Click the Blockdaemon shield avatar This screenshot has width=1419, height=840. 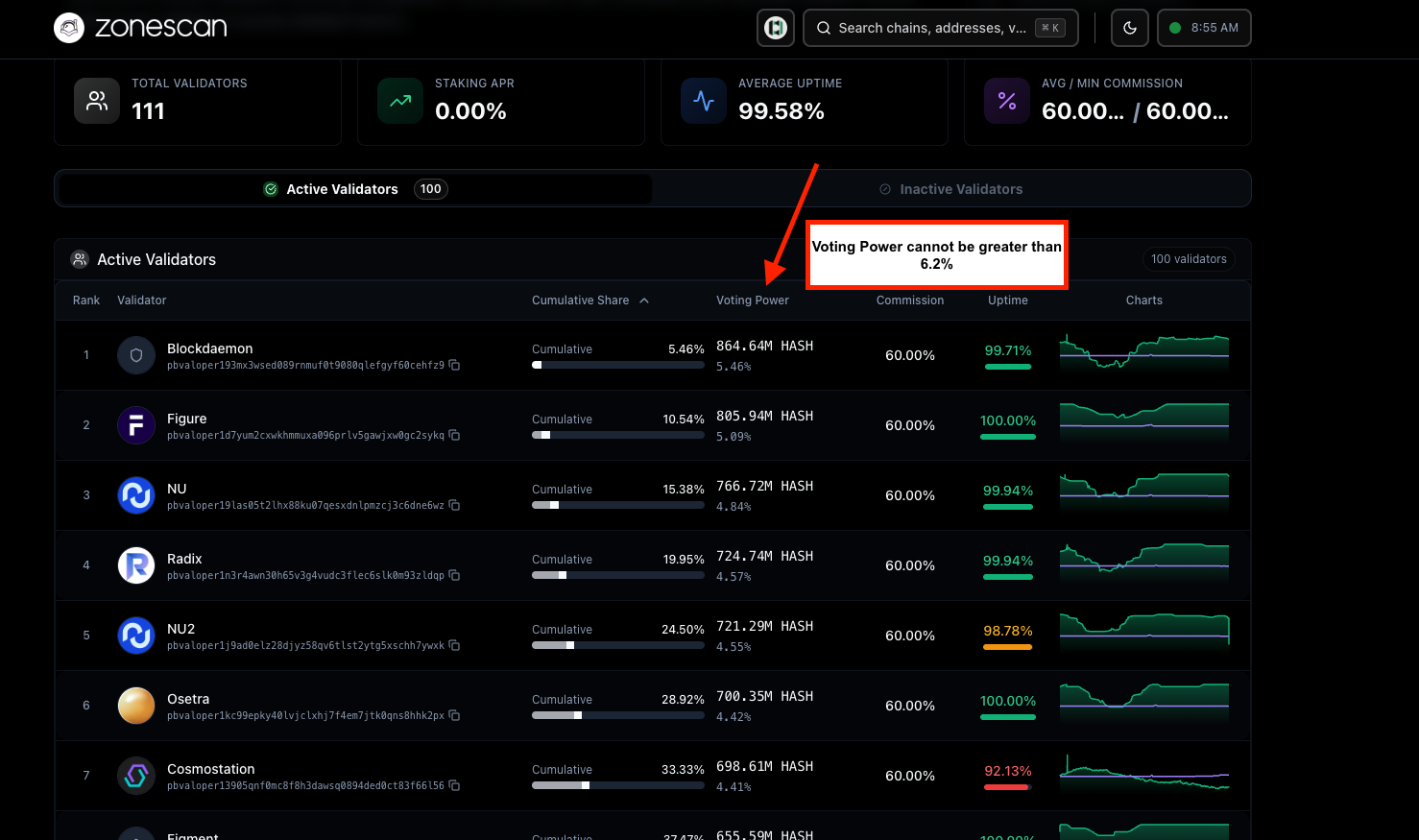pyautogui.click(x=136, y=355)
